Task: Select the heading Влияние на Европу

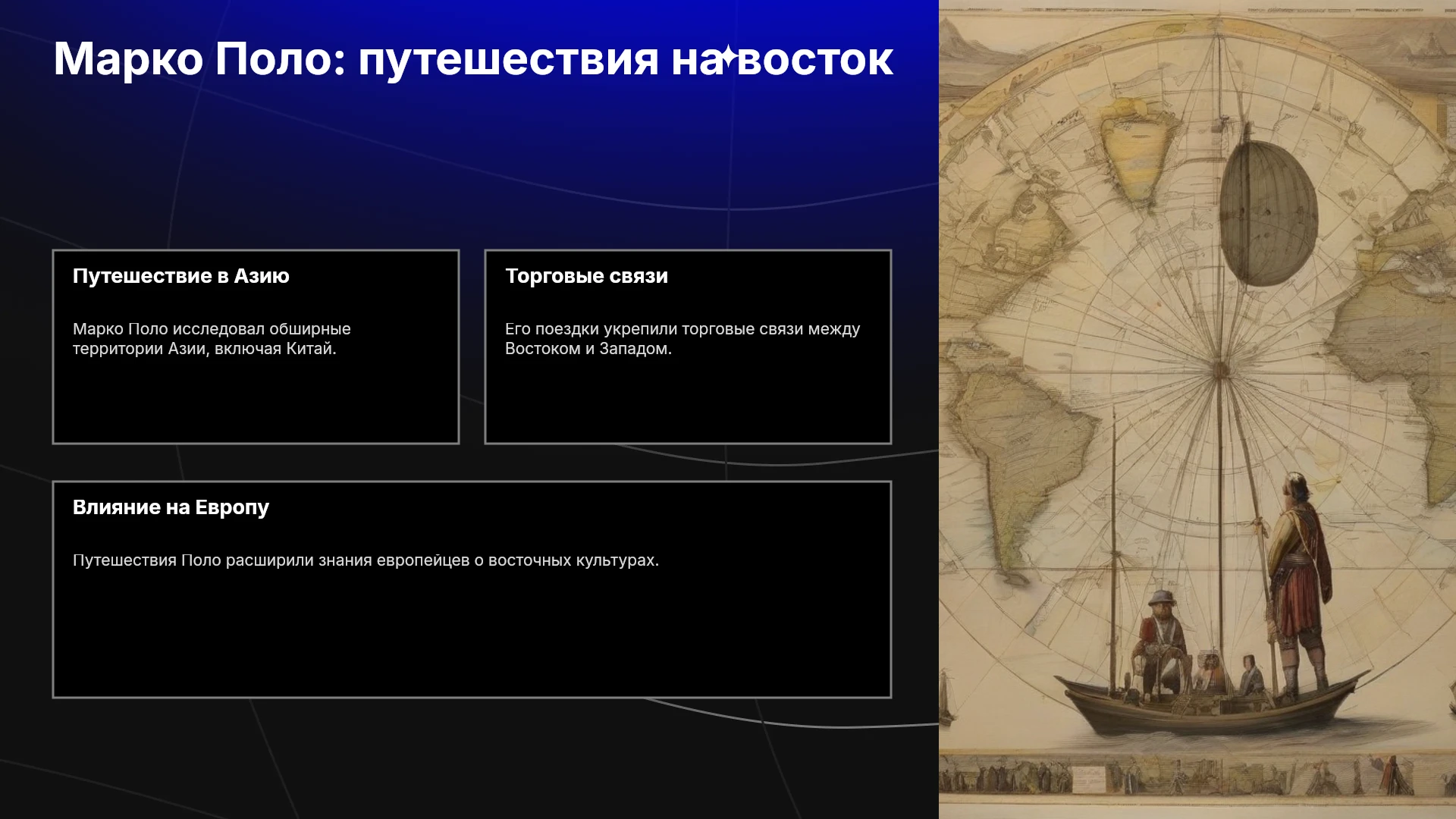Action: pyautogui.click(x=171, y=507)
